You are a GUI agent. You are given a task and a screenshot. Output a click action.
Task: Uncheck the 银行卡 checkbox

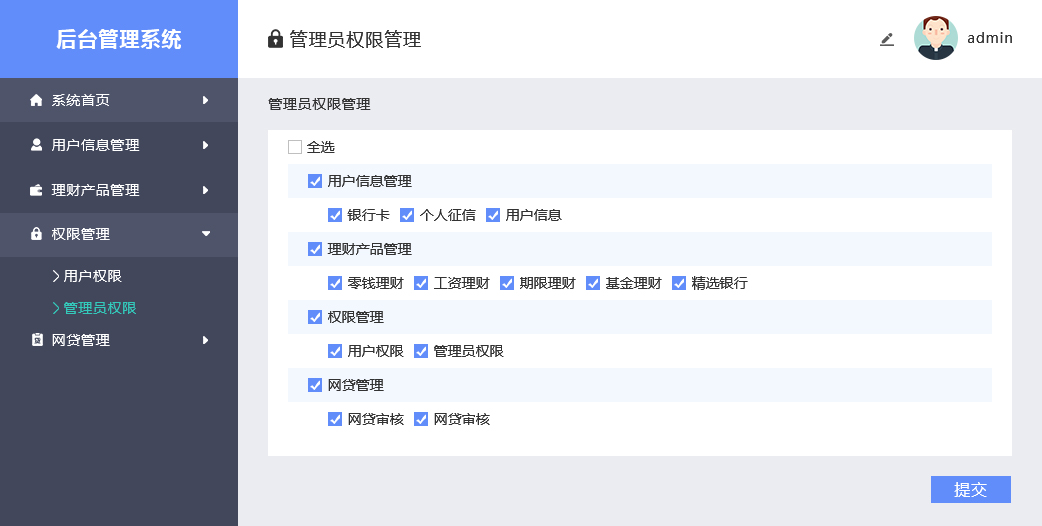(x=335, y=215)
